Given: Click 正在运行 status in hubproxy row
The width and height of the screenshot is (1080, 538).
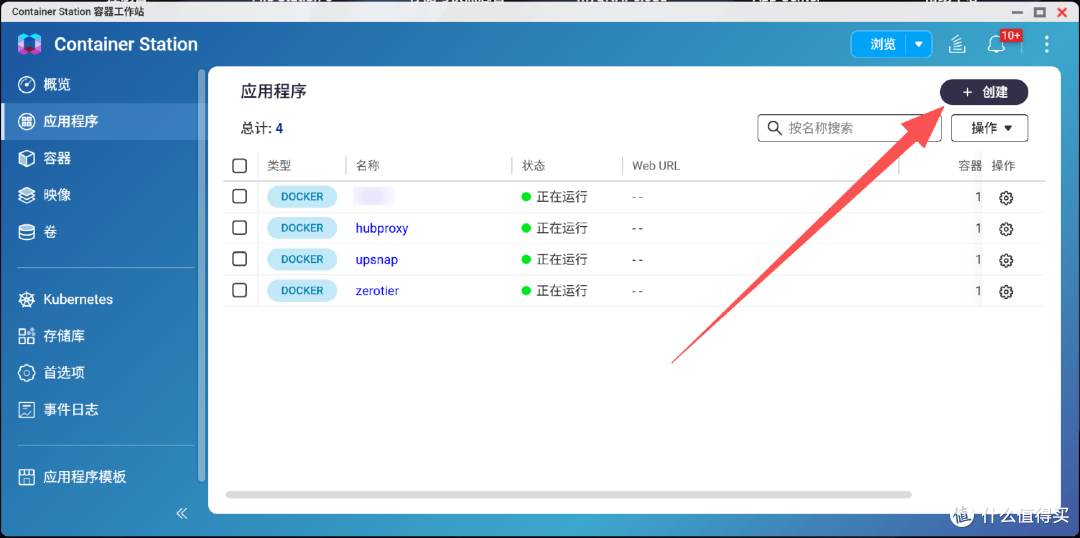Looking at the screenshot, I should coord(554,228).
